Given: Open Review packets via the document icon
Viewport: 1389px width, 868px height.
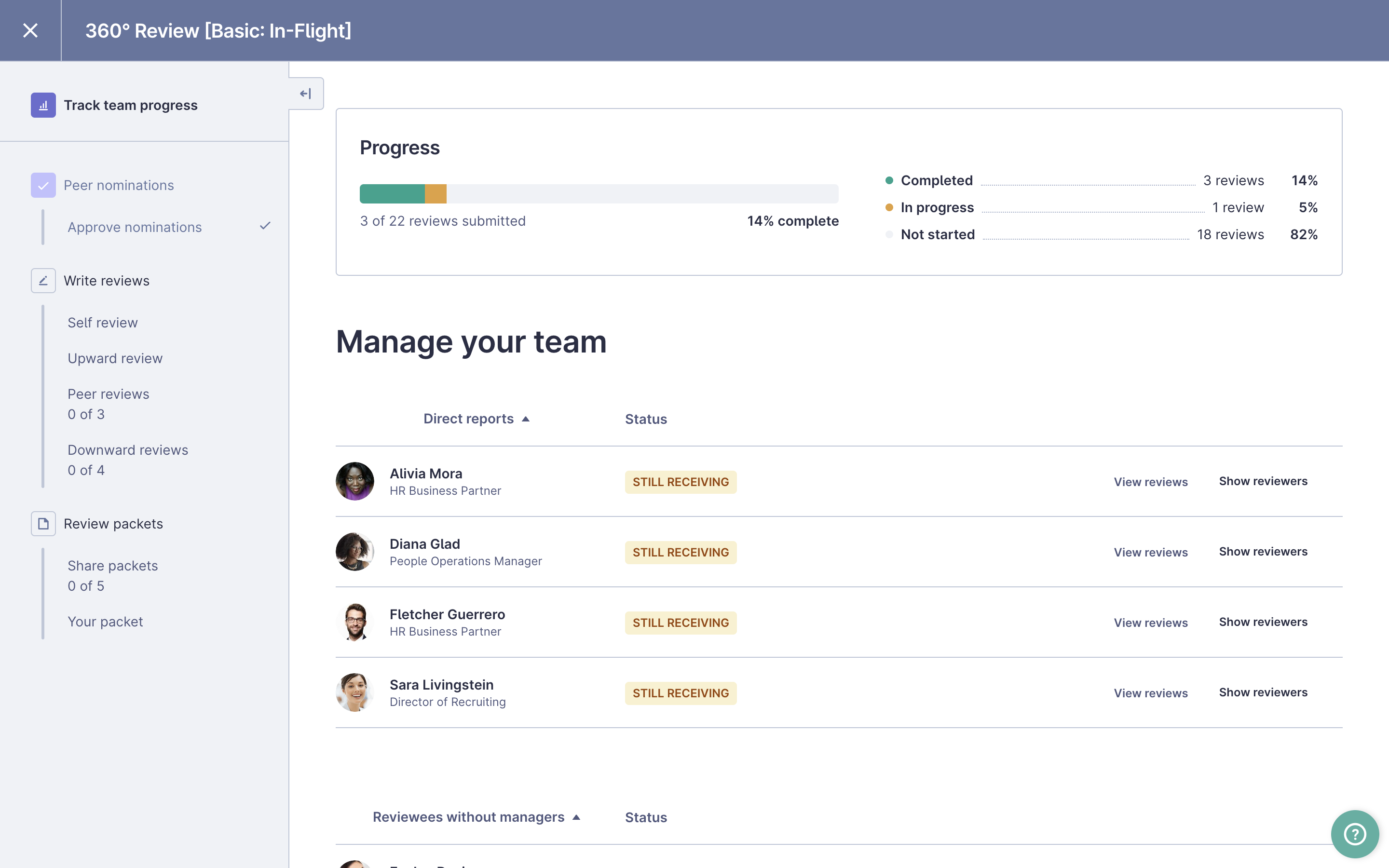Looking at the screenshot, I should [43, 524].
